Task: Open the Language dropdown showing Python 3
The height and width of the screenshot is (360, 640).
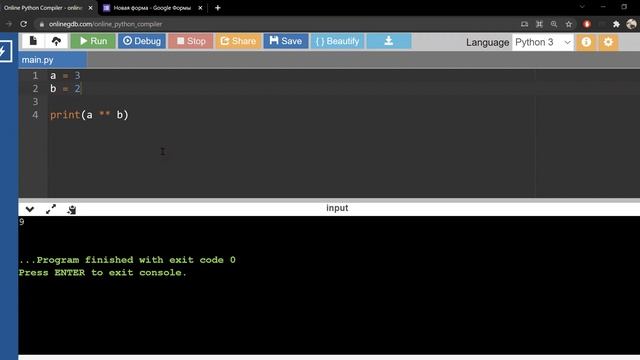Action: [542, 42]
